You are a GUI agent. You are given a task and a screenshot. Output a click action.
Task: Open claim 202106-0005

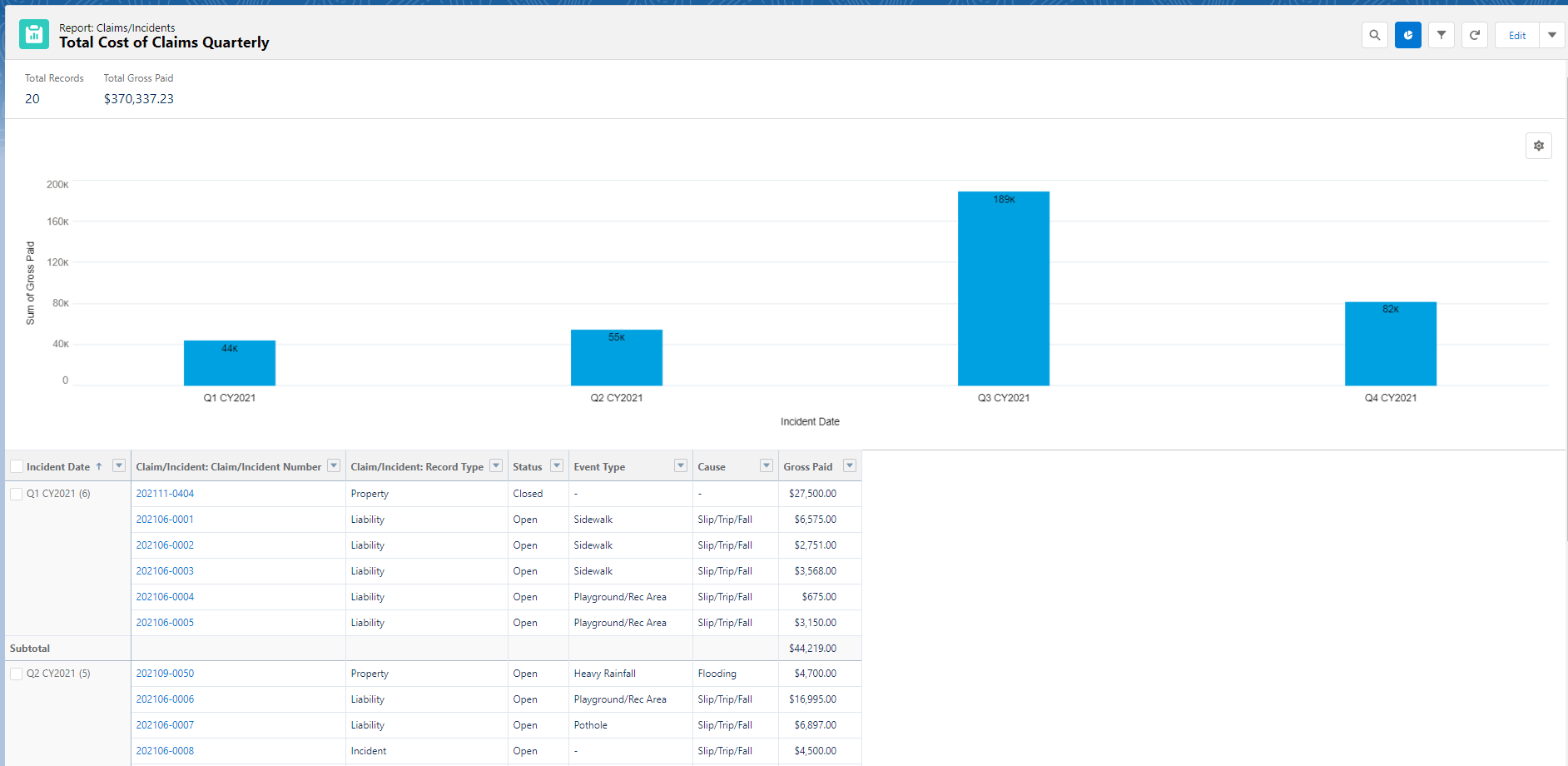pos(165,623)
